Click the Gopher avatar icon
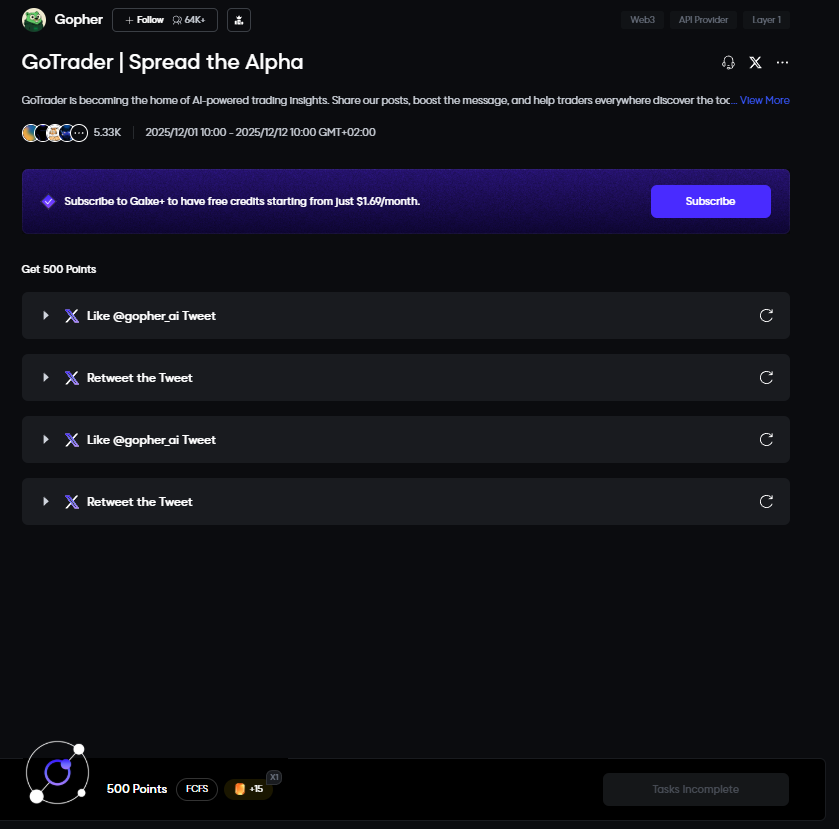 pyautogui.click(x=34, y=20)
